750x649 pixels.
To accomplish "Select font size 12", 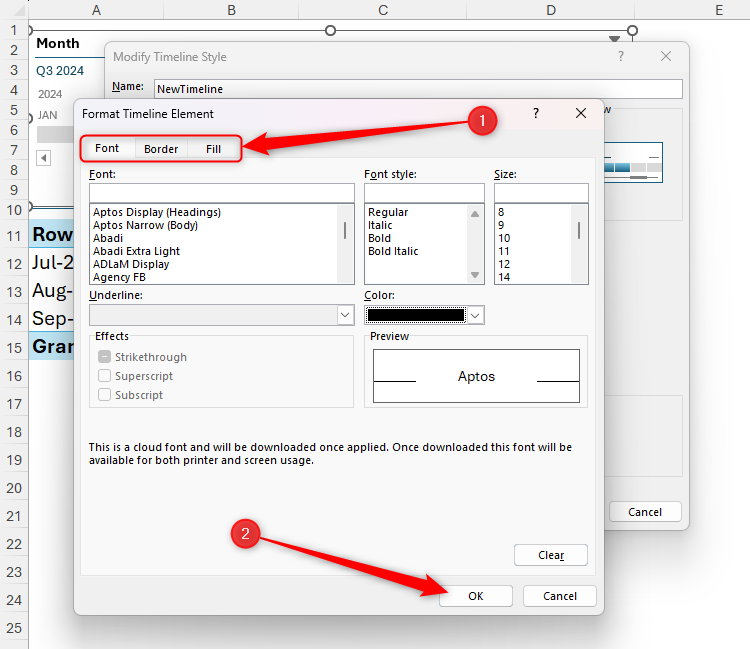I will click(x=504, y=264).
